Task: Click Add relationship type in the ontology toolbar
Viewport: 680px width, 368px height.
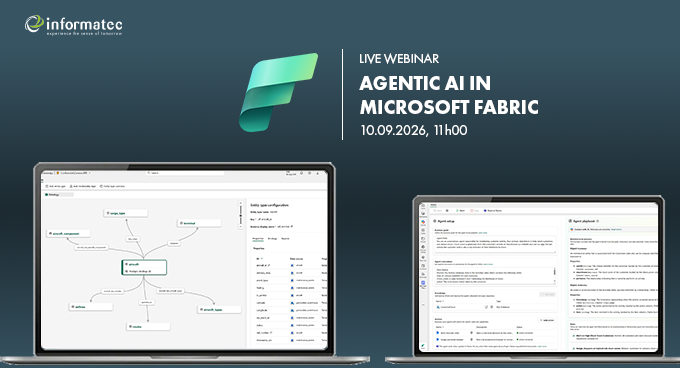Action: point(83,186)
